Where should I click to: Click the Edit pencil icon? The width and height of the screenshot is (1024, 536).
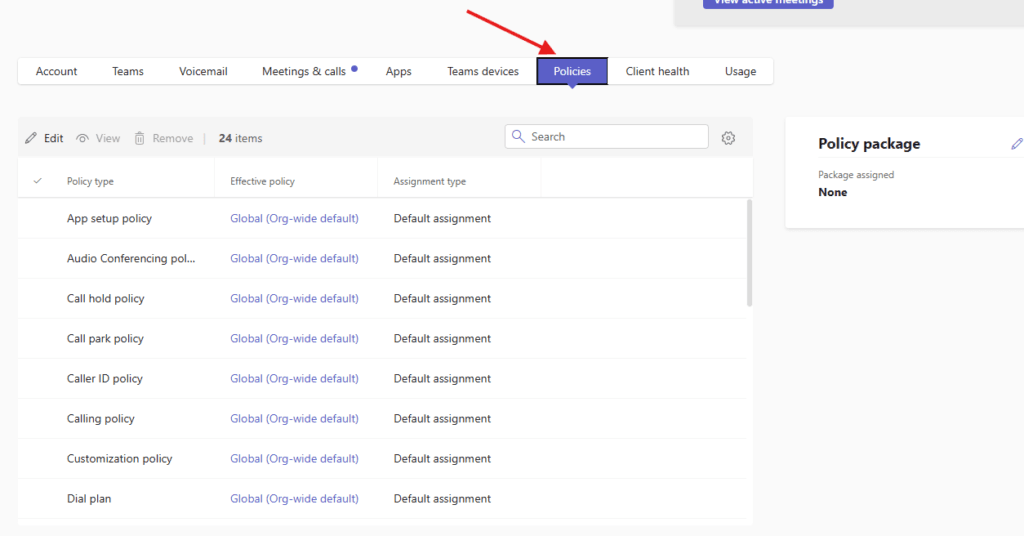point(31,138)
